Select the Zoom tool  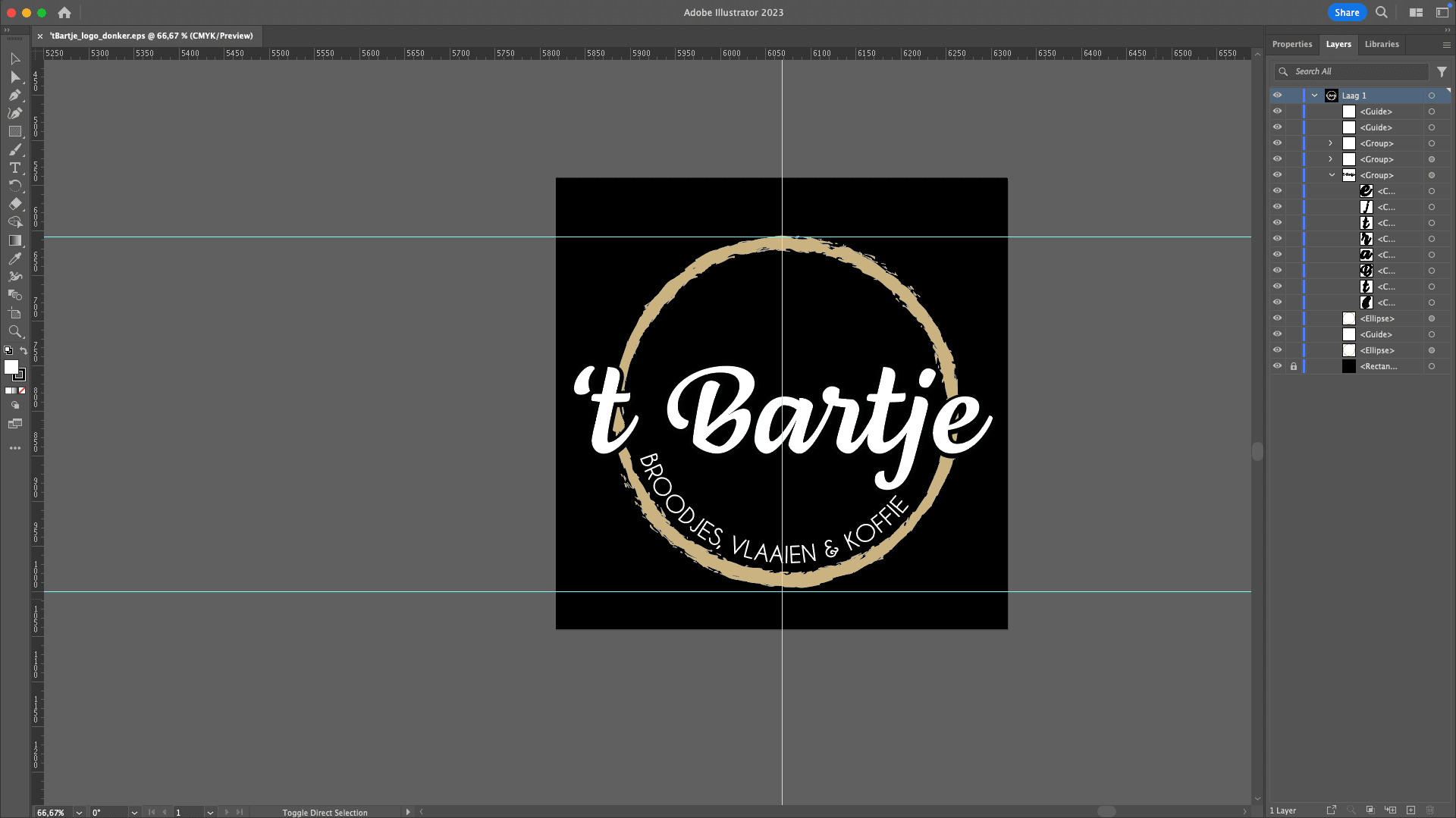[x=15, y=331]
